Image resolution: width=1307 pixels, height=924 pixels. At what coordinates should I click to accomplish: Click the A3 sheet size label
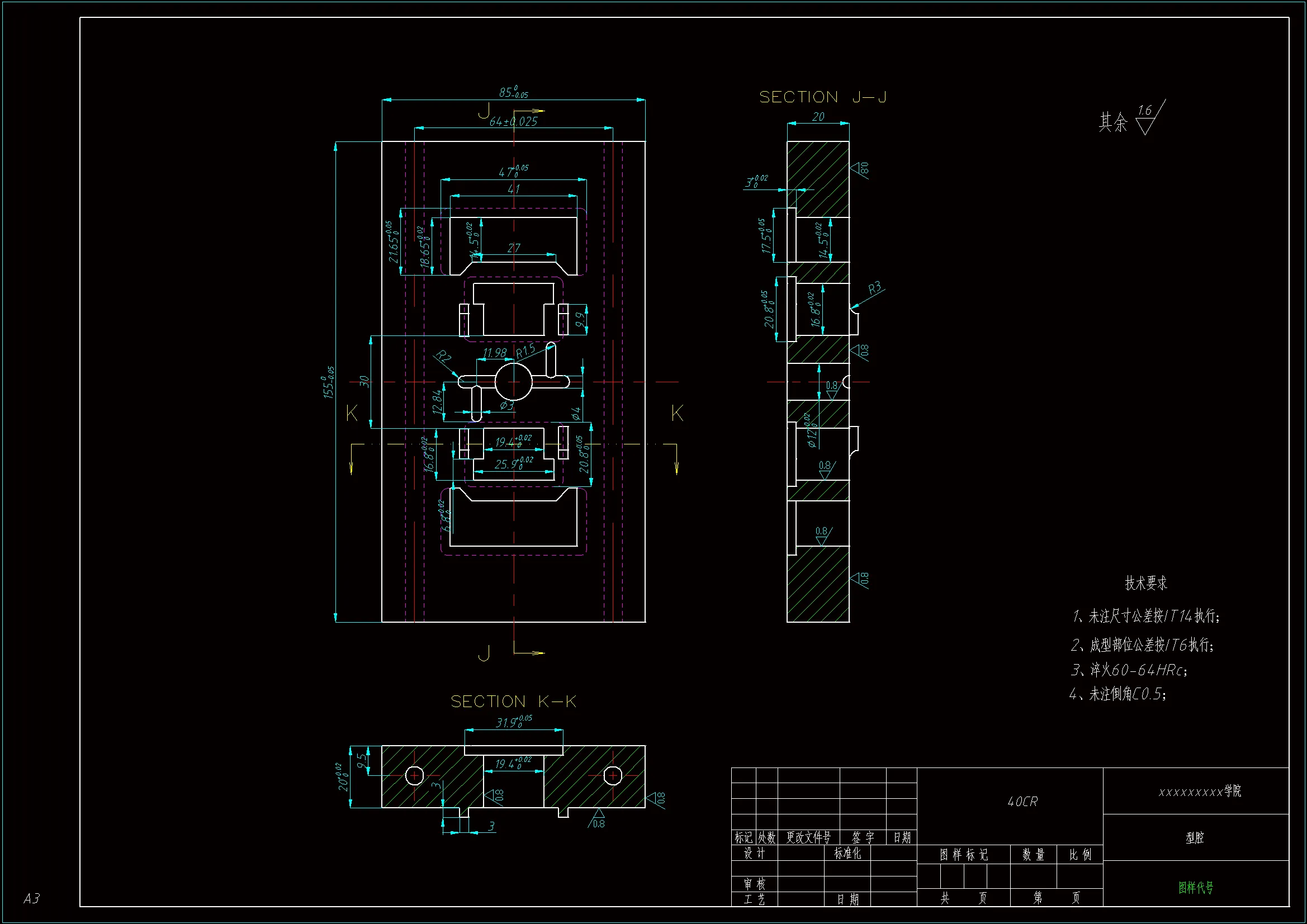(31, 898)
